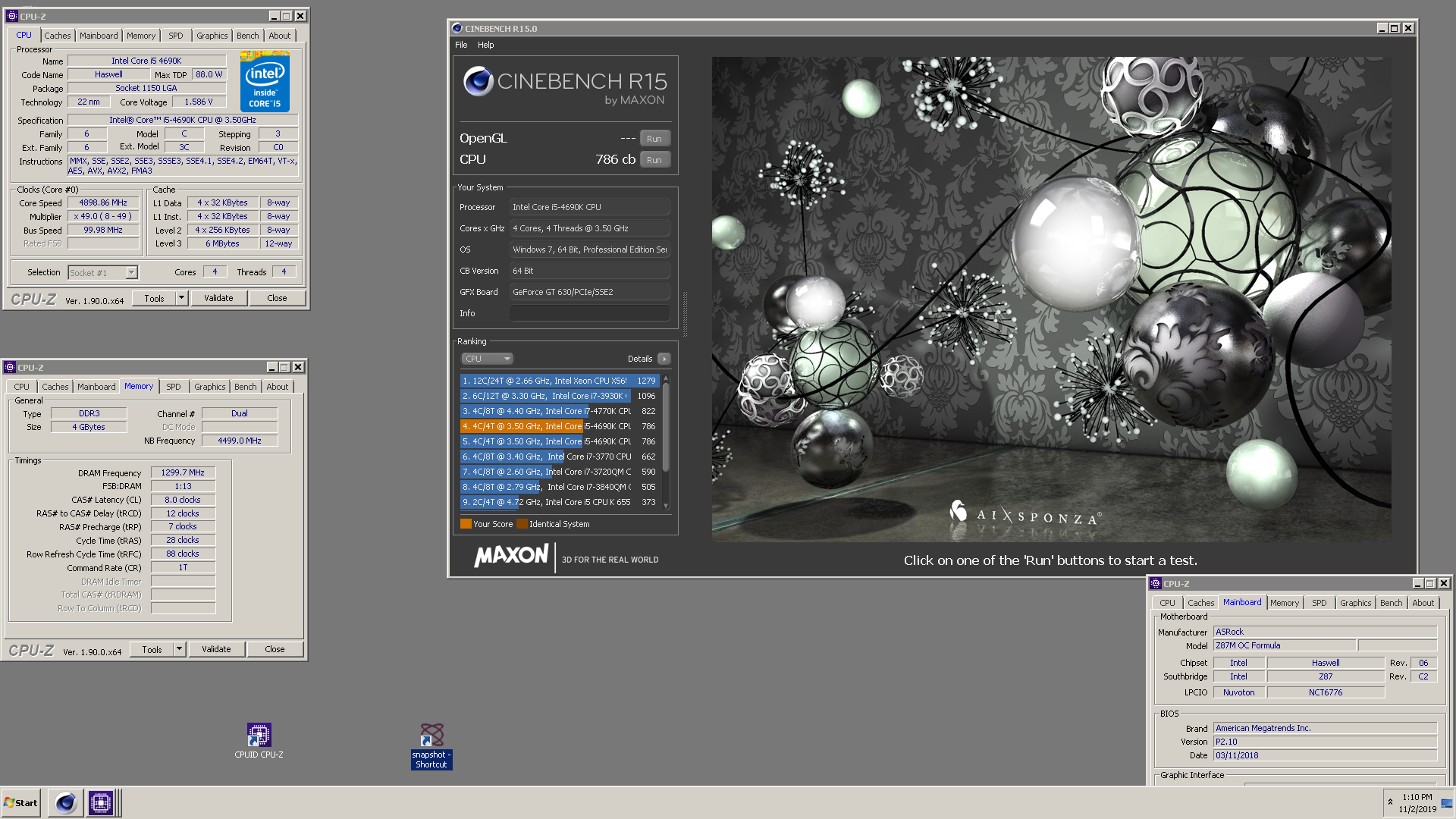The image size is (1456, 819).
Task: Switch to Caches tab in top CPU-Z window
Action: pos(57,36)
